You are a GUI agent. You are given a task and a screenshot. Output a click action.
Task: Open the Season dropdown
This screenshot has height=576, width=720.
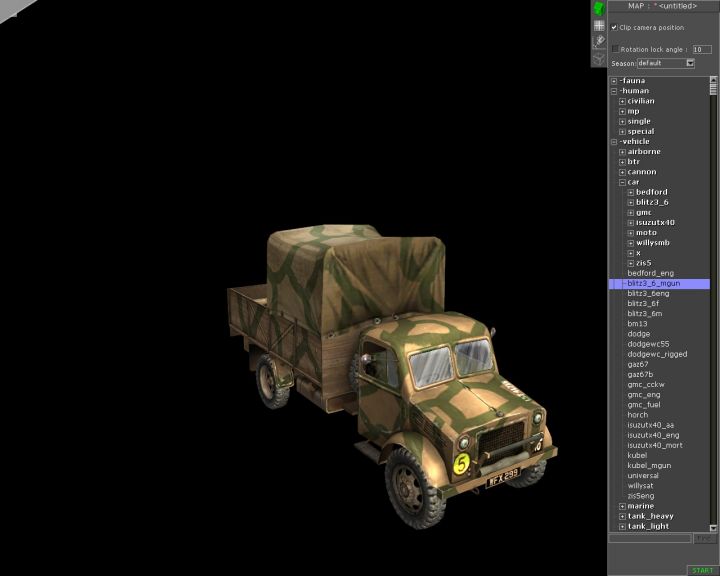[x=690, y=63]
